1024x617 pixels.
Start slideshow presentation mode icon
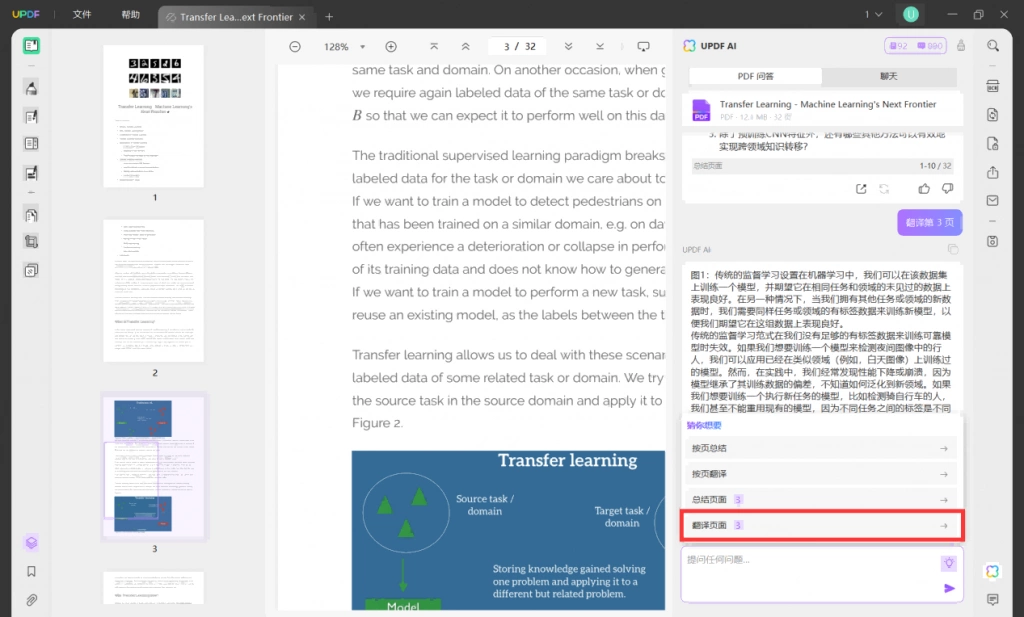coord(643,46)
